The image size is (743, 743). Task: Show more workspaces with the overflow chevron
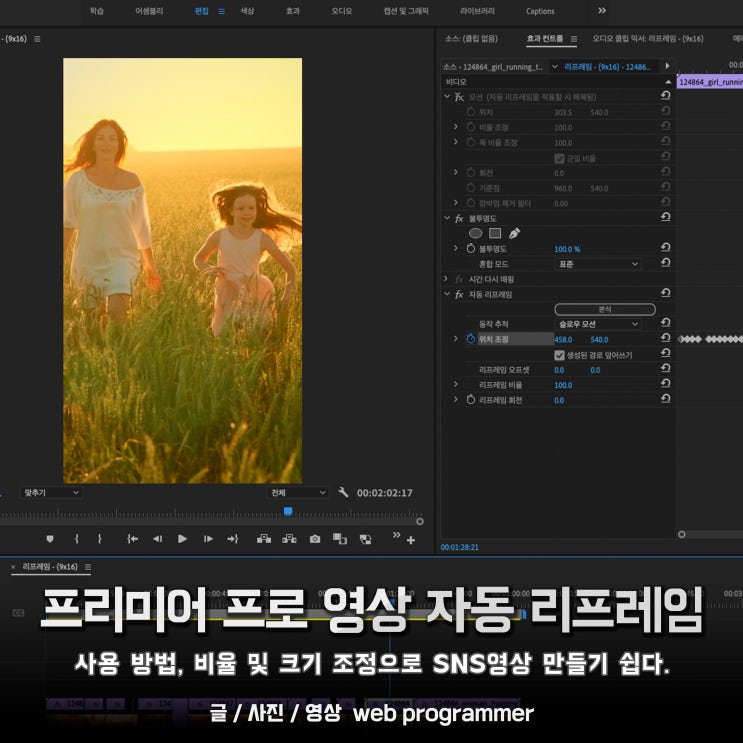[x=602, y=10]
